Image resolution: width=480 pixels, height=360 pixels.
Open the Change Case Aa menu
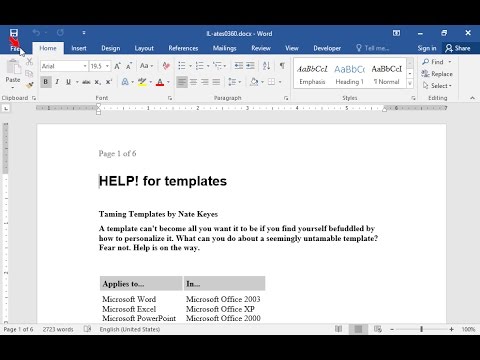click(x=146, y=66)
